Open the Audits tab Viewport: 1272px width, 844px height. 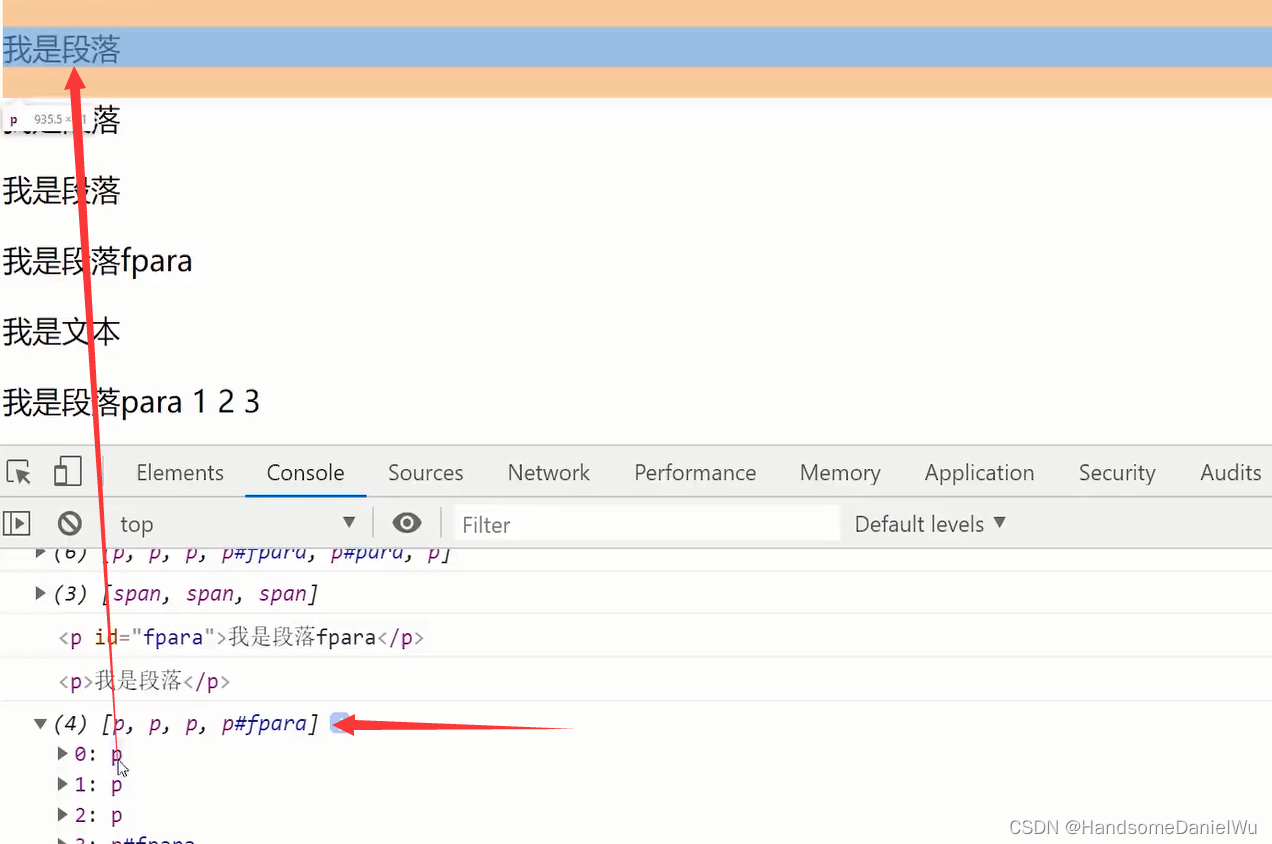pos(1231,473)
